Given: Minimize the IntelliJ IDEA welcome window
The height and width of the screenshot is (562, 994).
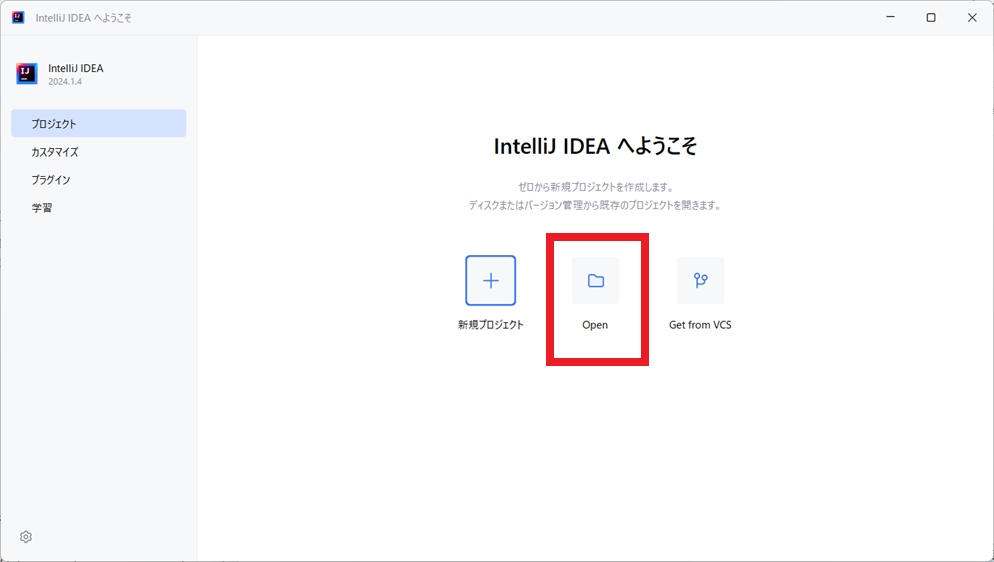Looking at the screenshot, I should 891,18.
